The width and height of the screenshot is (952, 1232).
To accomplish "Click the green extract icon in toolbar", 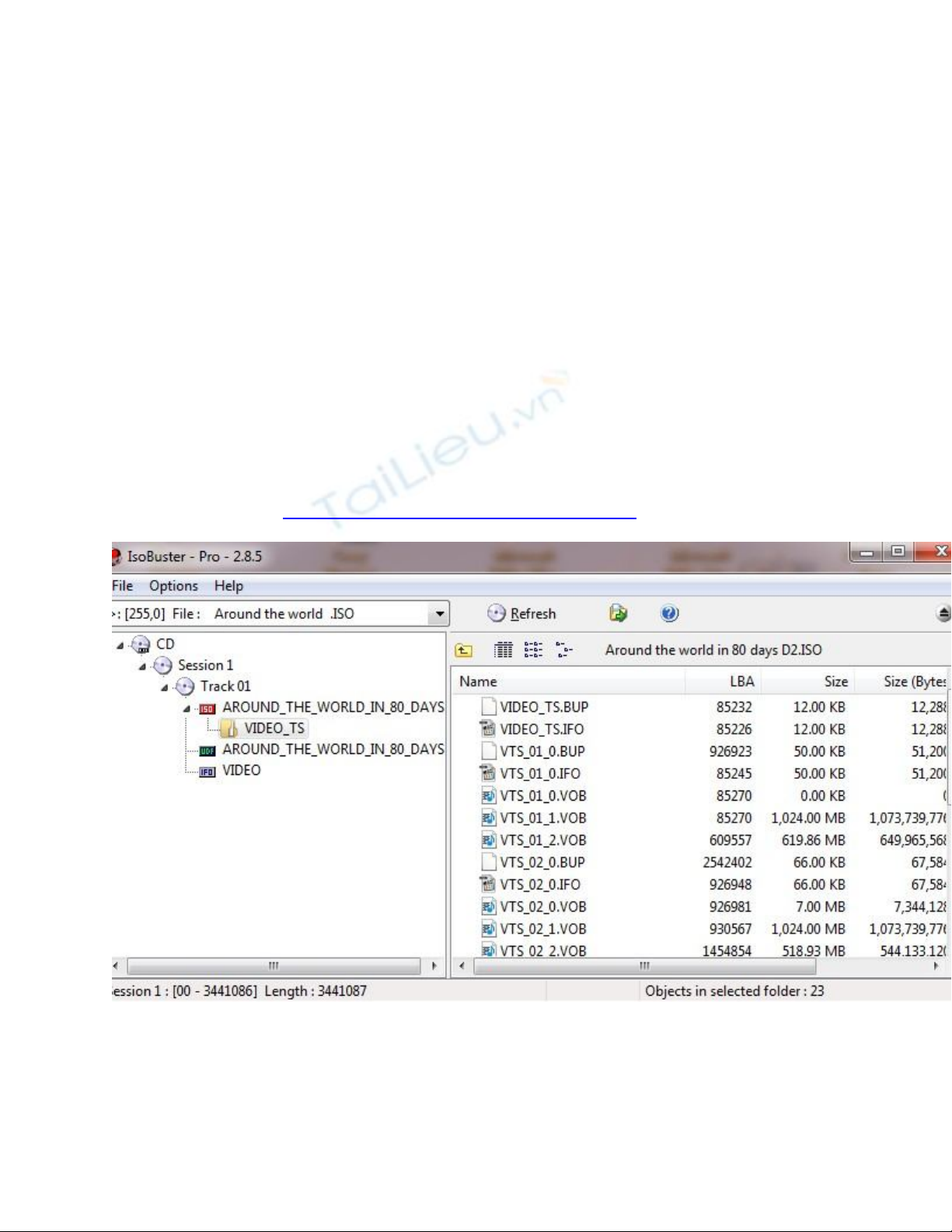I will [618, 614].
